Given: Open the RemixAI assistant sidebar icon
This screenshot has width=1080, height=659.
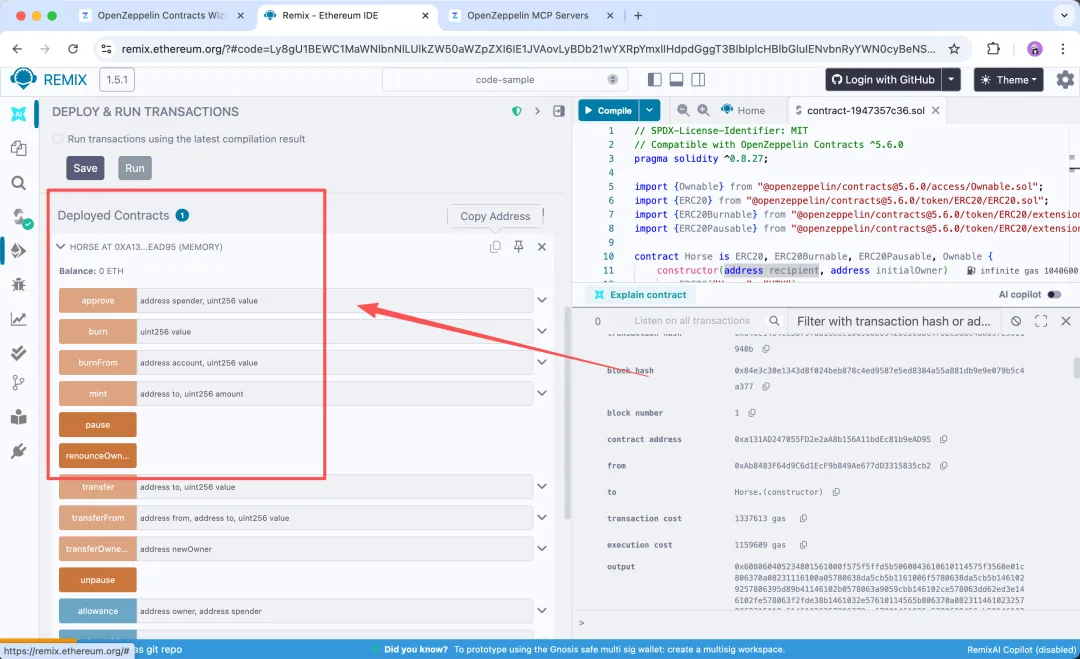Looking at the screenshot, I should point(19,114).
